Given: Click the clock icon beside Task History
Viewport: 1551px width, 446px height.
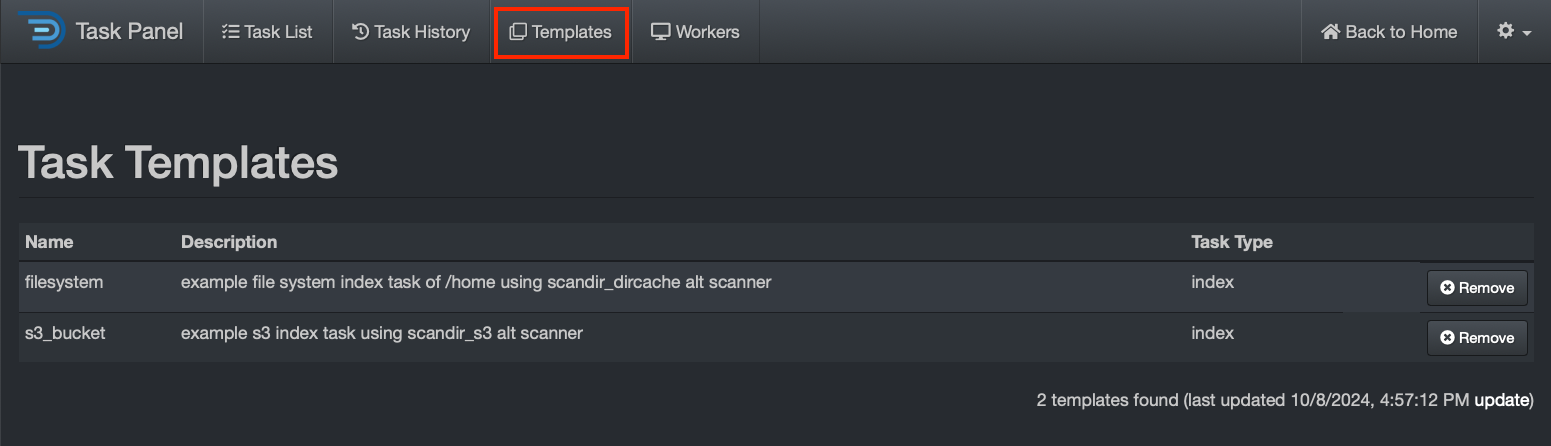Looking at the screenshot, I should click(360, 32).
